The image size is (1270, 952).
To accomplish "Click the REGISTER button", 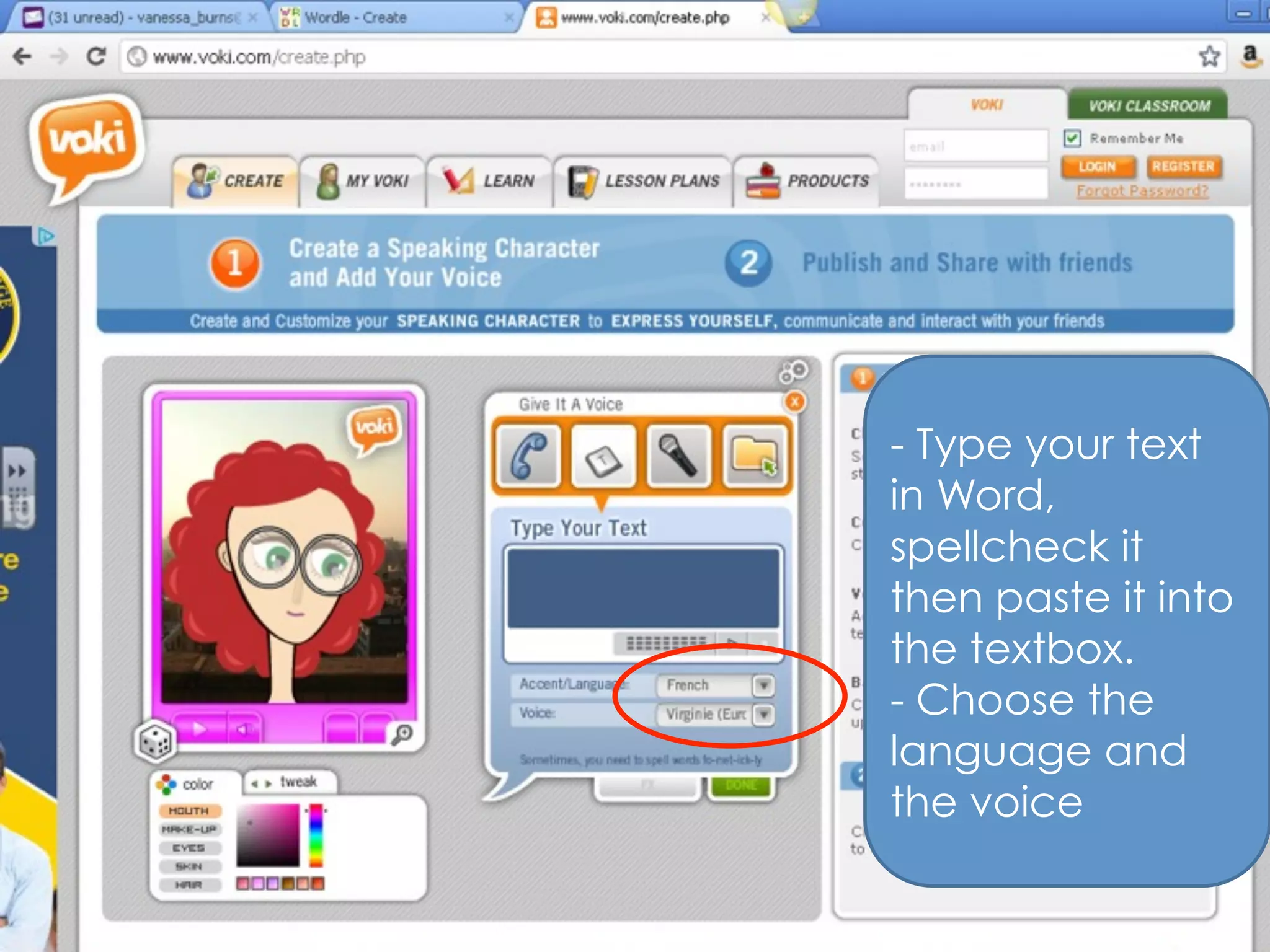I will 1183,167.
